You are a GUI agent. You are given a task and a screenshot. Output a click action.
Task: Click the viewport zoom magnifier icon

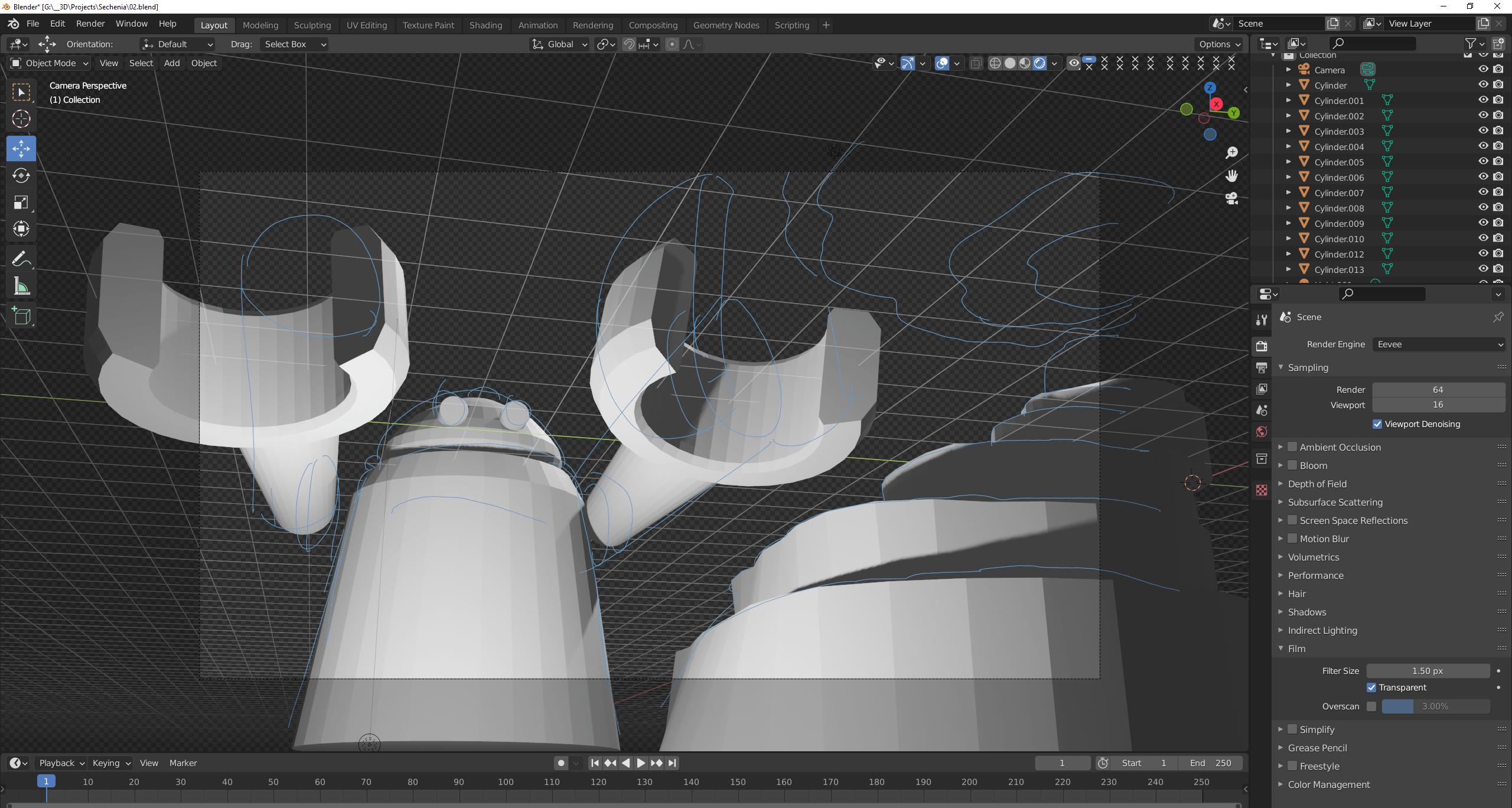pos(1231,153)
